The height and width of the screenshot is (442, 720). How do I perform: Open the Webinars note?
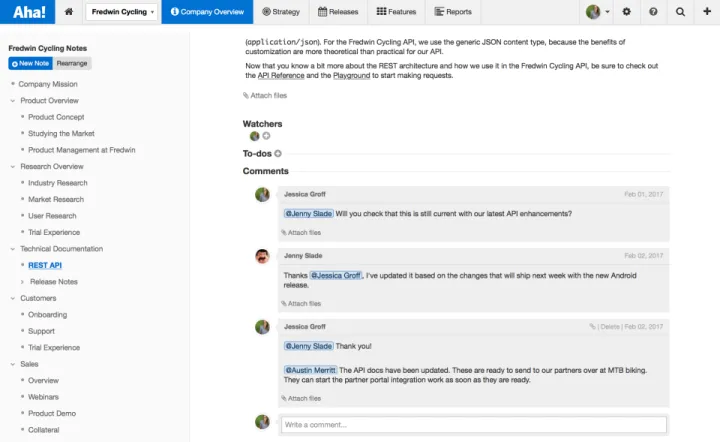pos(43,397)
